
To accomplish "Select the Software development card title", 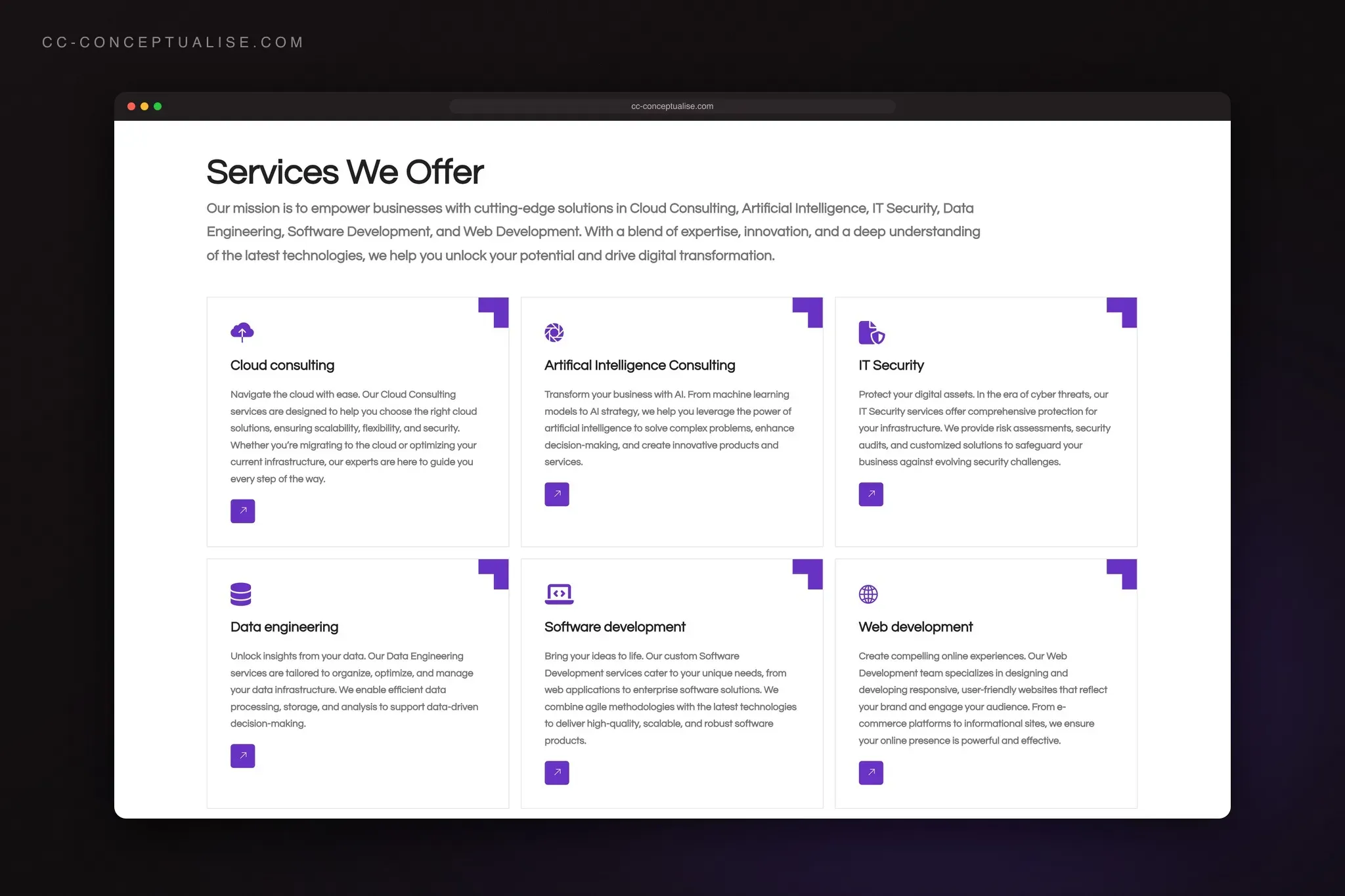I will click(615, 627).
